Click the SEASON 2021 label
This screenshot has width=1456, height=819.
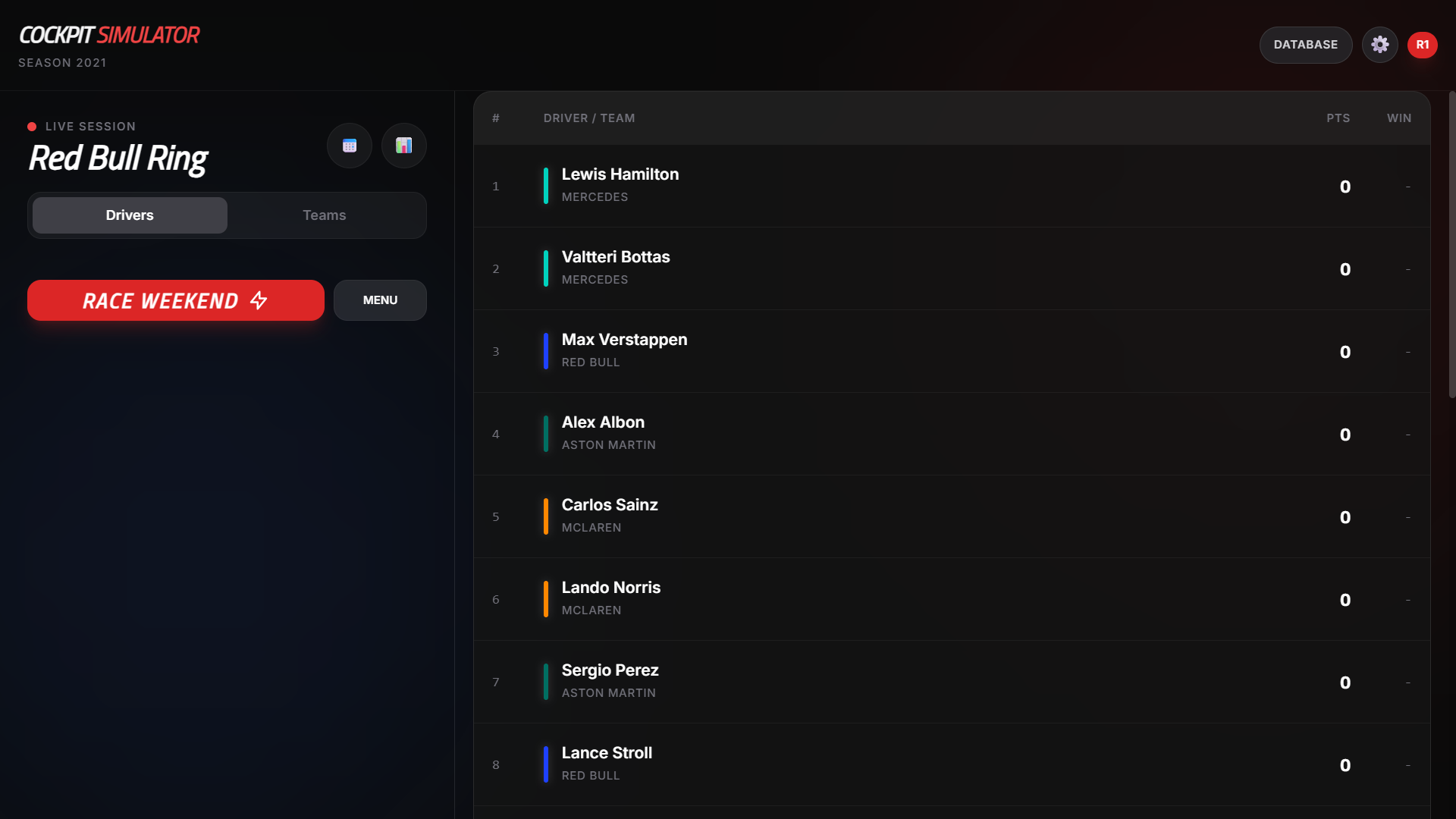62,63
